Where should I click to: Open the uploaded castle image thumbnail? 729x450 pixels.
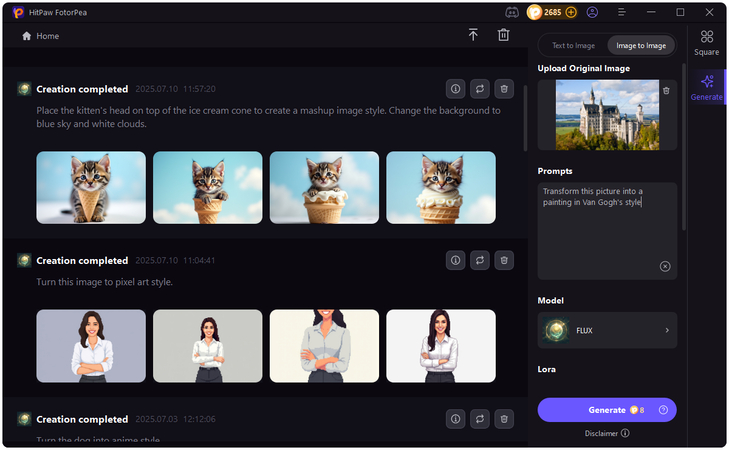pos(607,115)
